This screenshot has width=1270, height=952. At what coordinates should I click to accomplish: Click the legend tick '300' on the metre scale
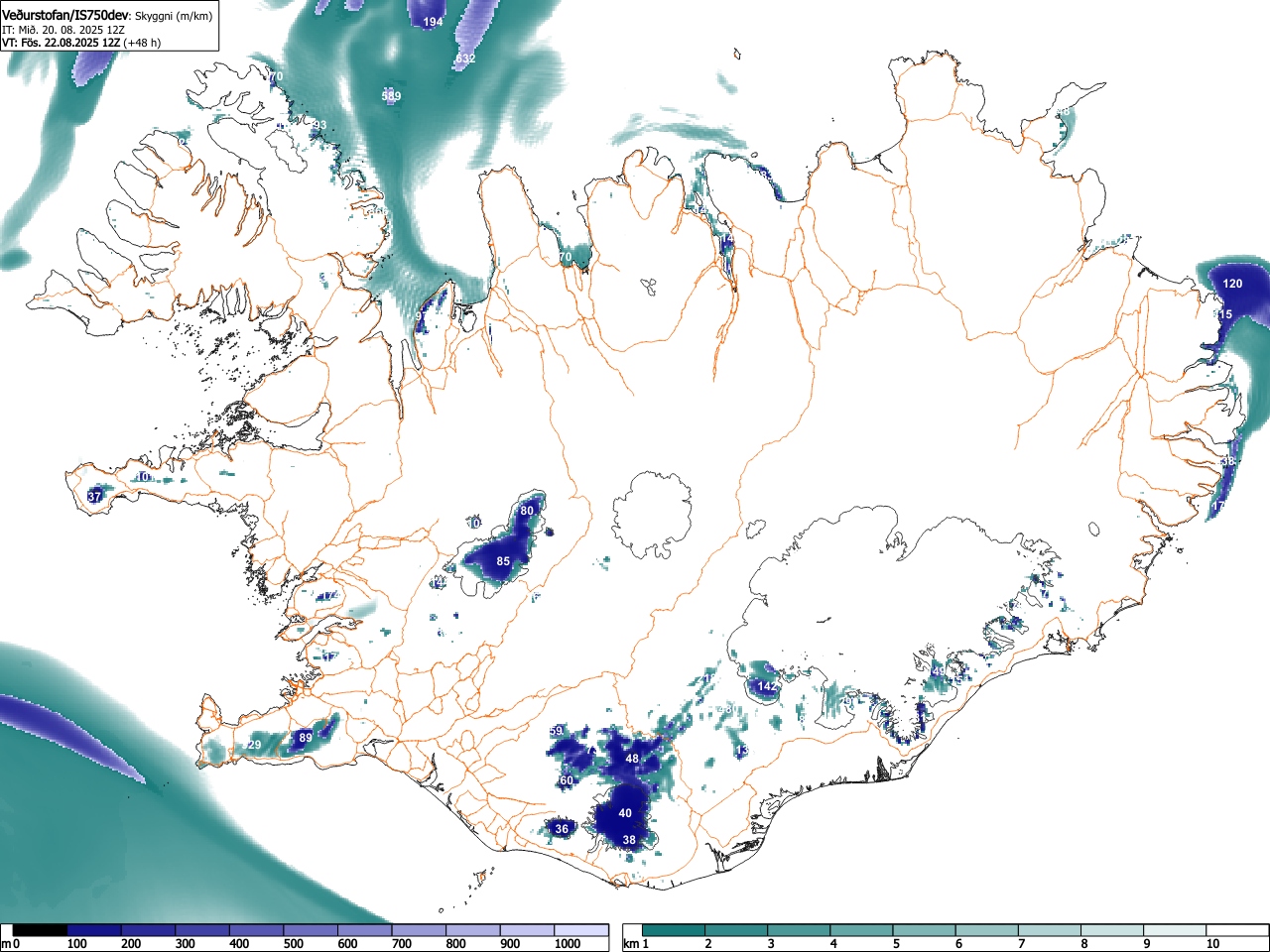pos(186,944)
